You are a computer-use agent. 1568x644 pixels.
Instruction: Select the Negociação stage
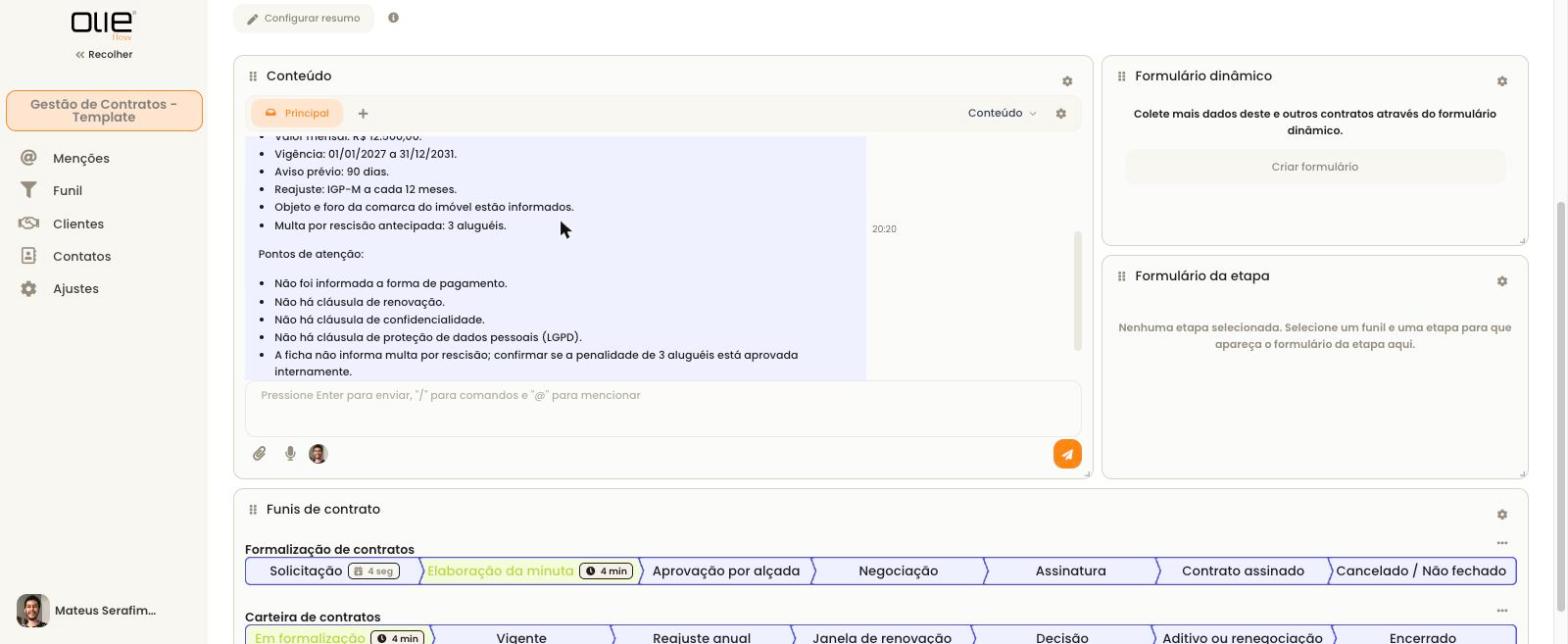[x=898, y=571]
